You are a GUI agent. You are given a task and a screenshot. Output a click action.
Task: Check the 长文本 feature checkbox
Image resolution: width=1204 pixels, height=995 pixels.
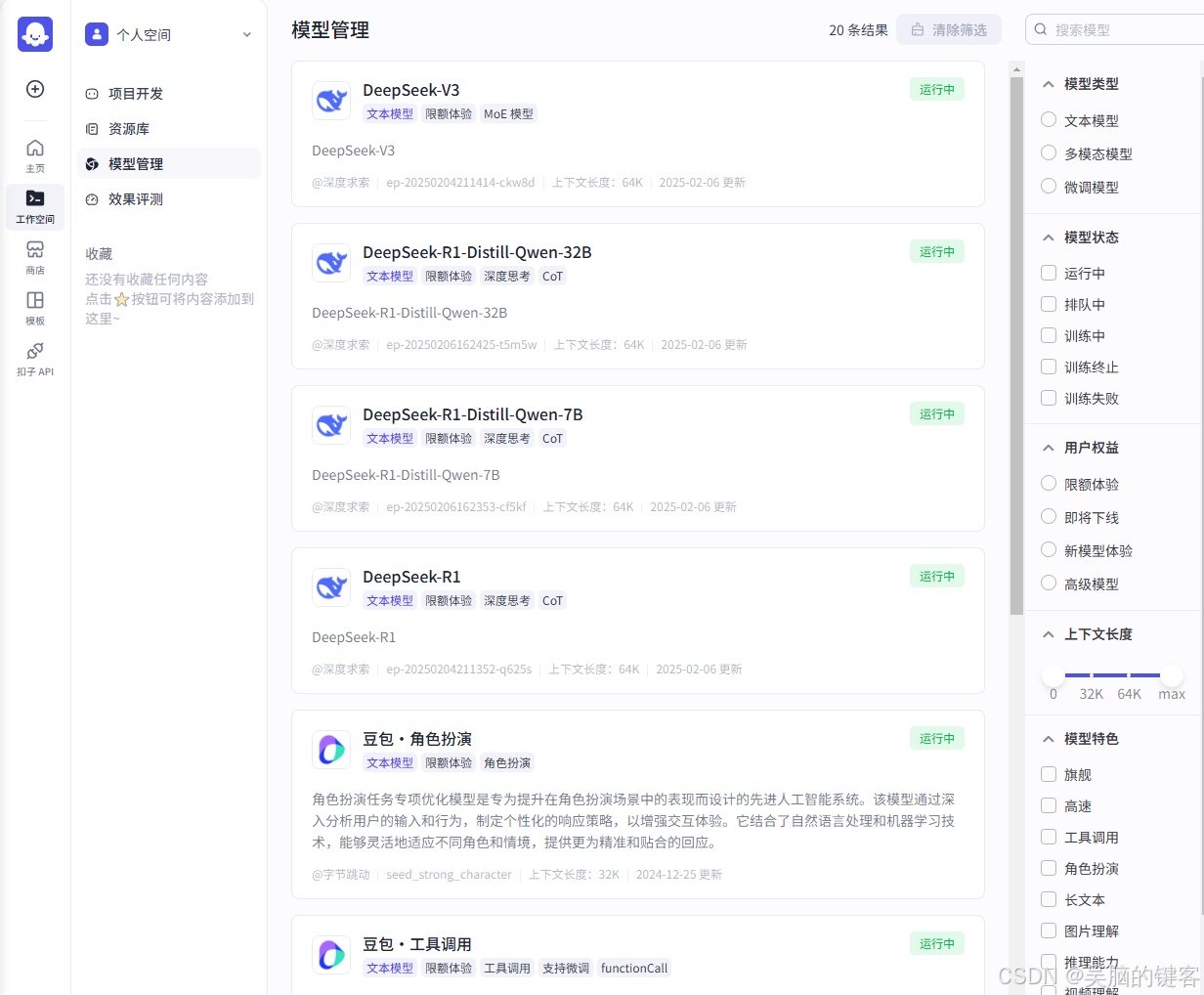coord(1049,899)
